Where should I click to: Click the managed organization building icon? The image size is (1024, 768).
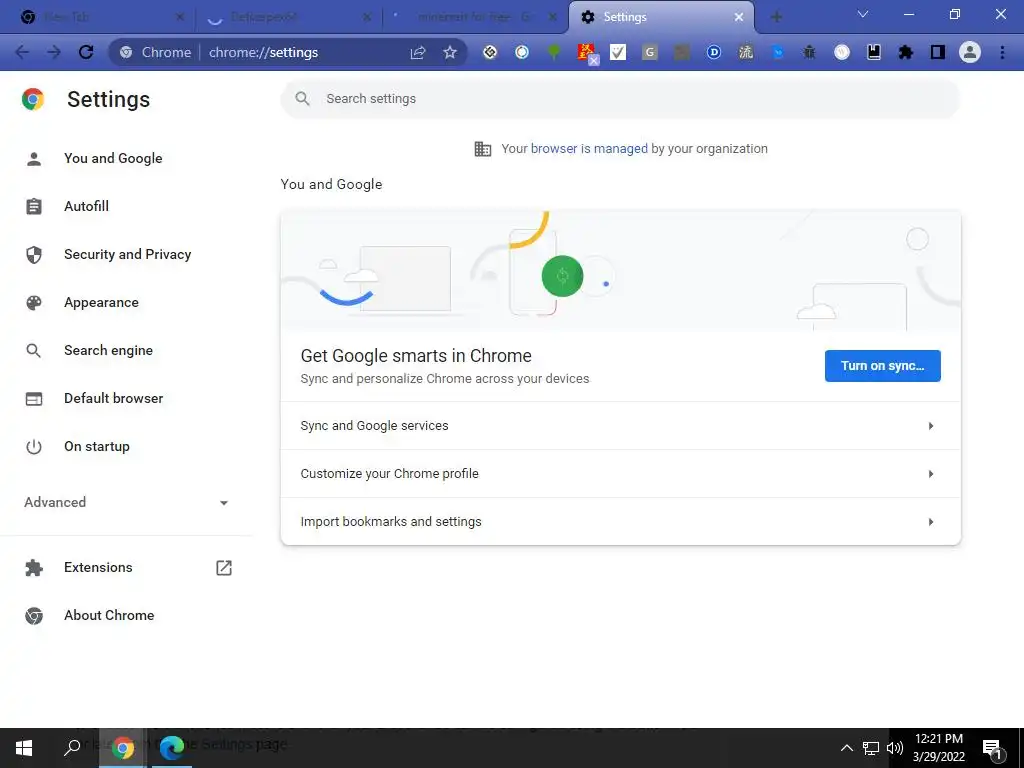[x=483, y=149]
